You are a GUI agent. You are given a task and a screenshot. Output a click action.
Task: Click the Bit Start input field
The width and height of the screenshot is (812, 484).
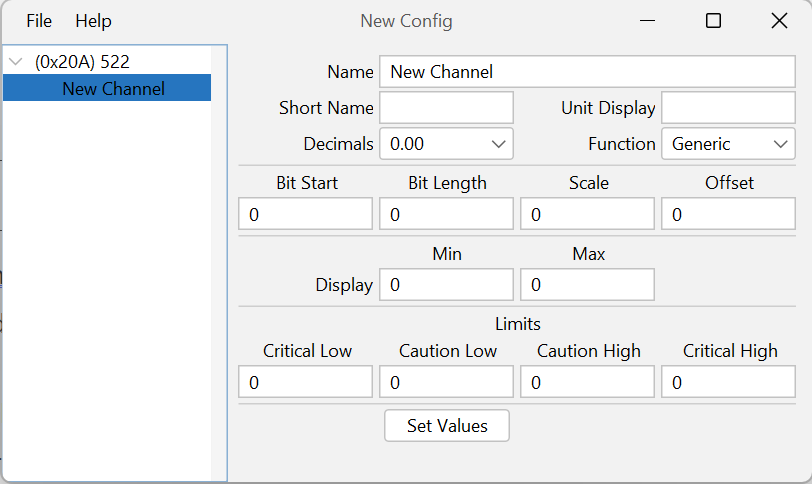coord(305,214)
